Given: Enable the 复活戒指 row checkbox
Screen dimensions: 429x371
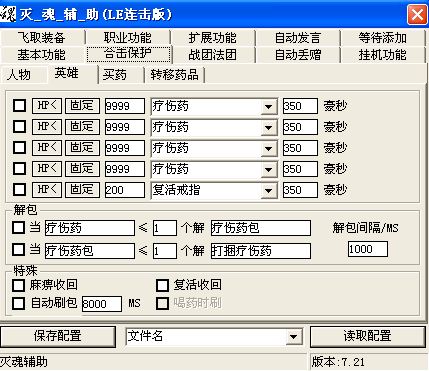Looking at the screenshot, I should click(19, 190).
